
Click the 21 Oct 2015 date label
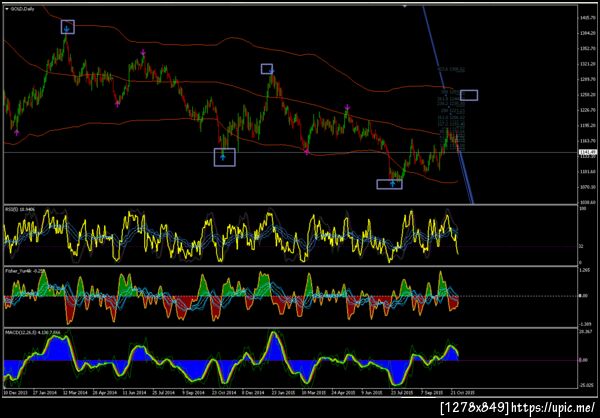point(463,393)
